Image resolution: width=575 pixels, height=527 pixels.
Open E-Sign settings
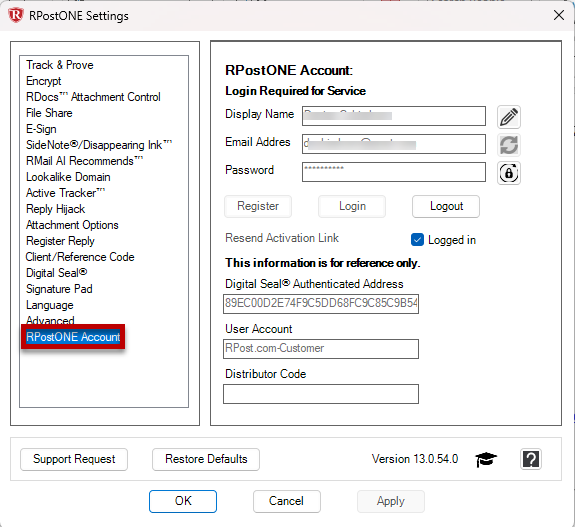[41, 129]
